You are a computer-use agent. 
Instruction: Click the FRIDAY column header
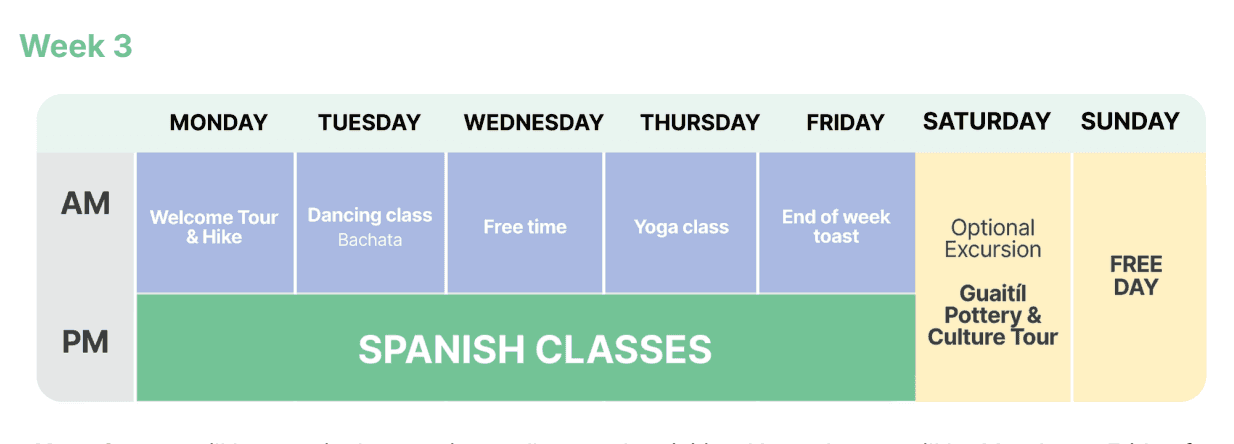[x=845, y=123]
